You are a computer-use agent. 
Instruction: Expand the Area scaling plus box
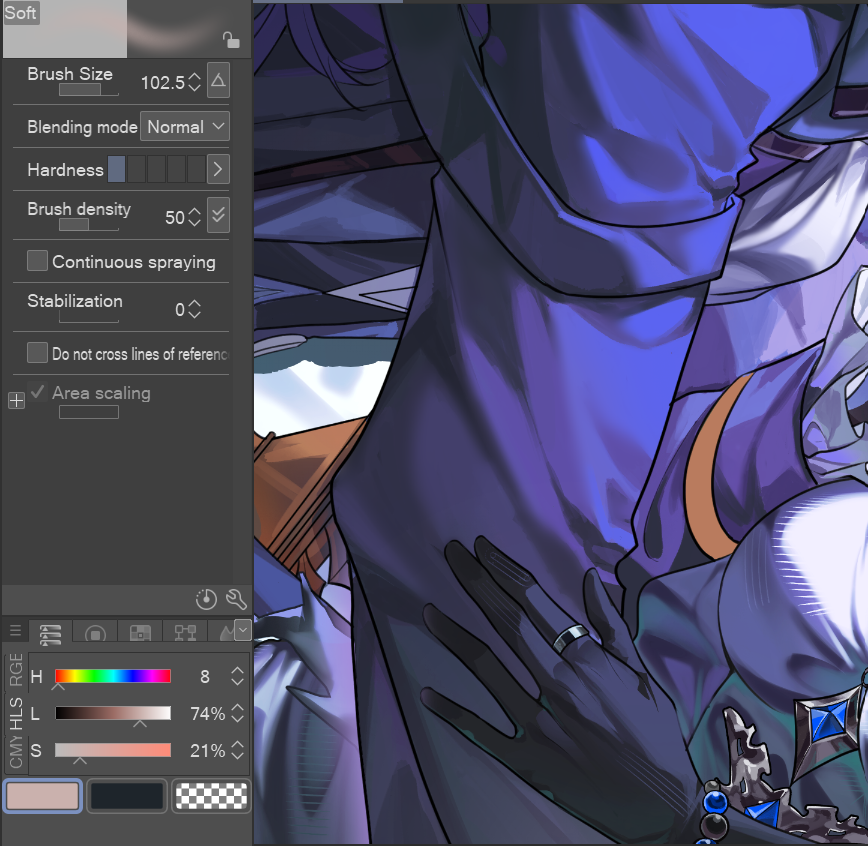pyautogui.click(x=16, y=400)
